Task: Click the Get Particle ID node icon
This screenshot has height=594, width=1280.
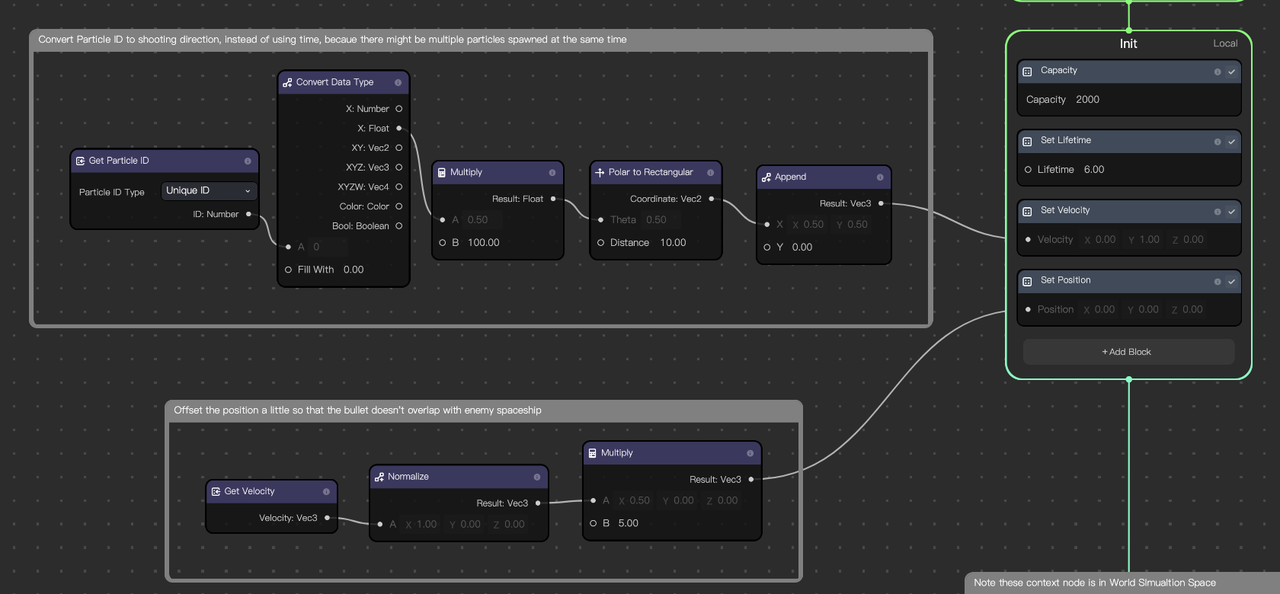Action: click(x=81, y=161)
